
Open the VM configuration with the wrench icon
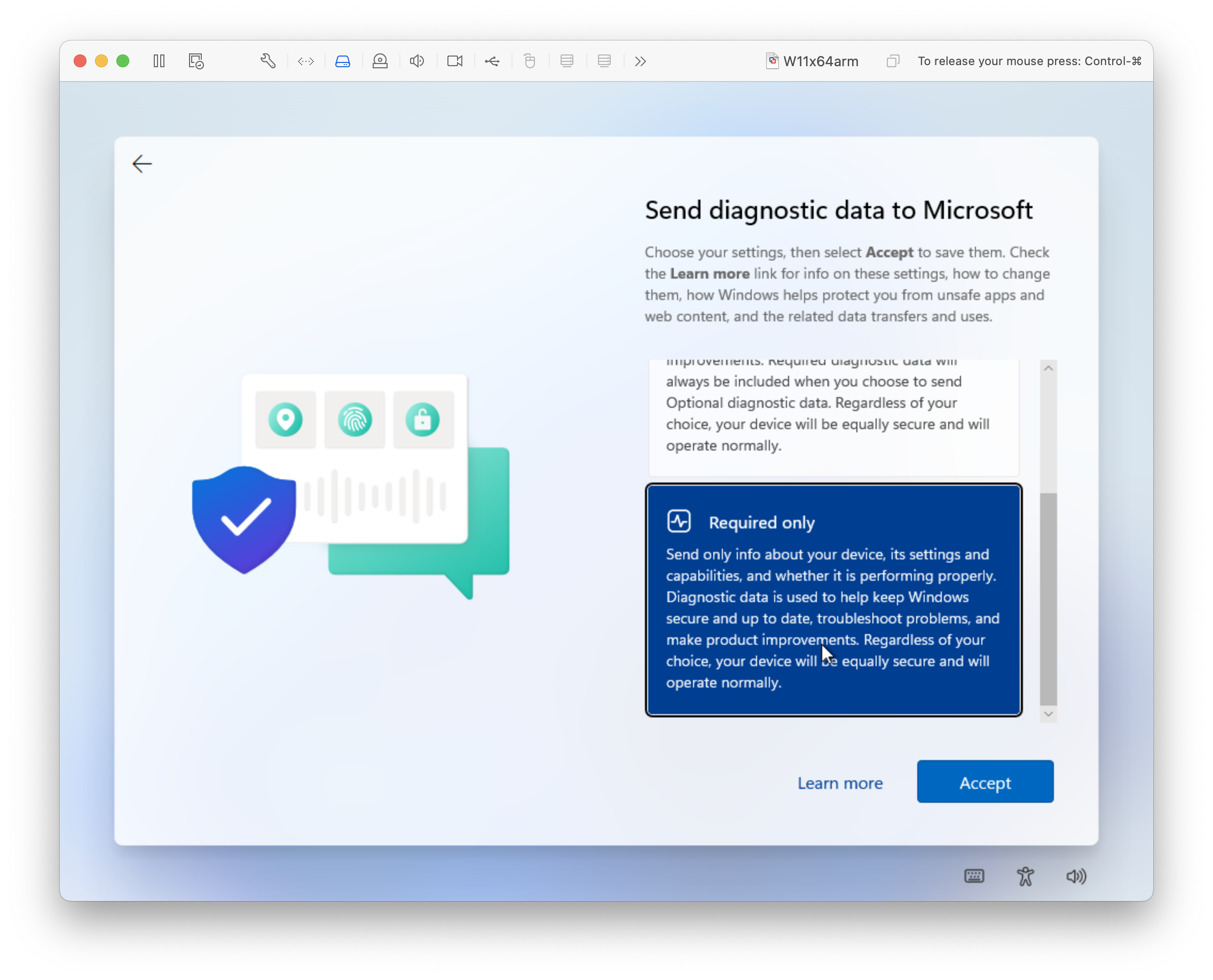268,61
